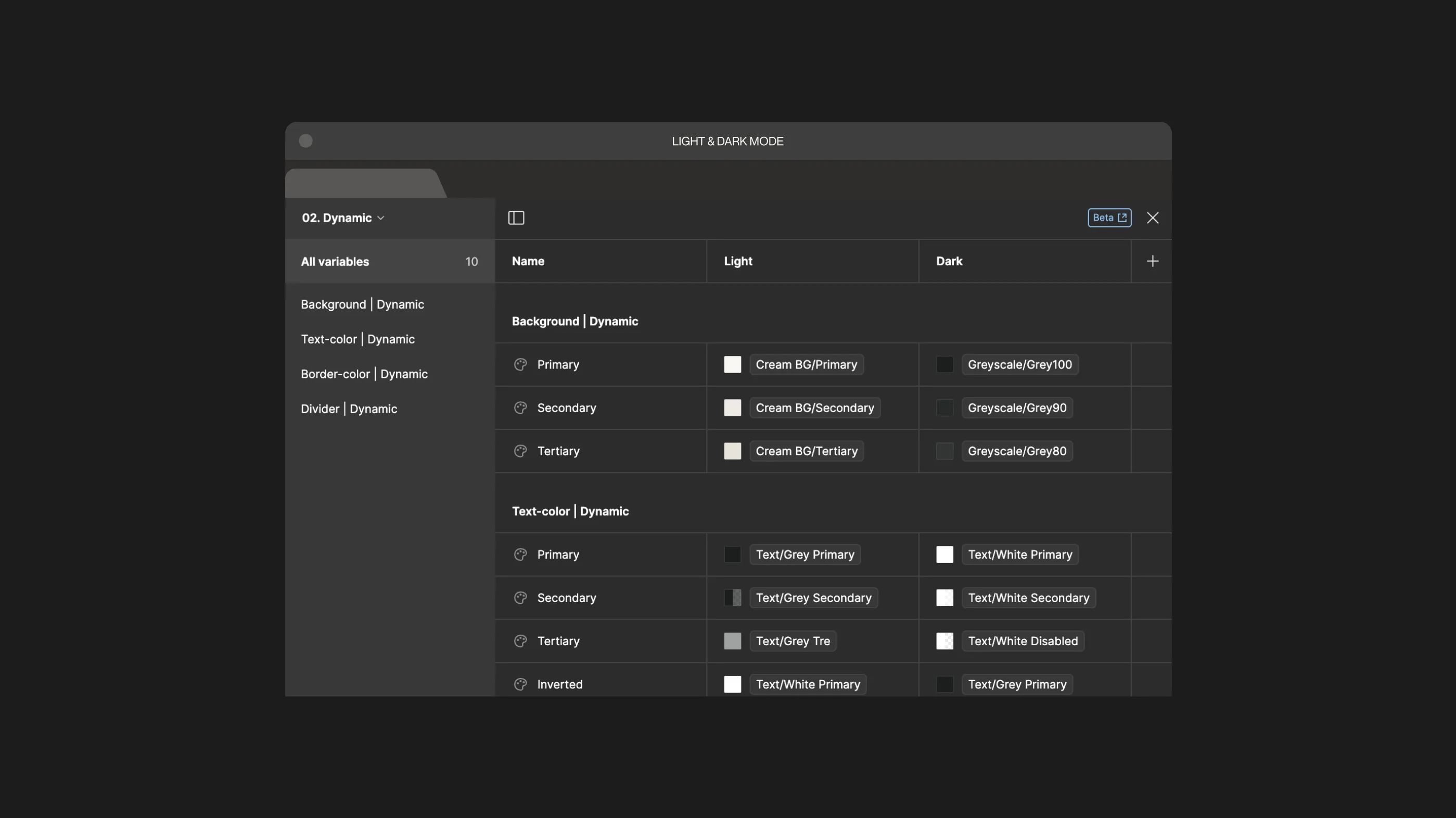Viewport: 1456px width, 818px height.
Task: Click the palette icon of Background Secondary
Action: [520, 407]
